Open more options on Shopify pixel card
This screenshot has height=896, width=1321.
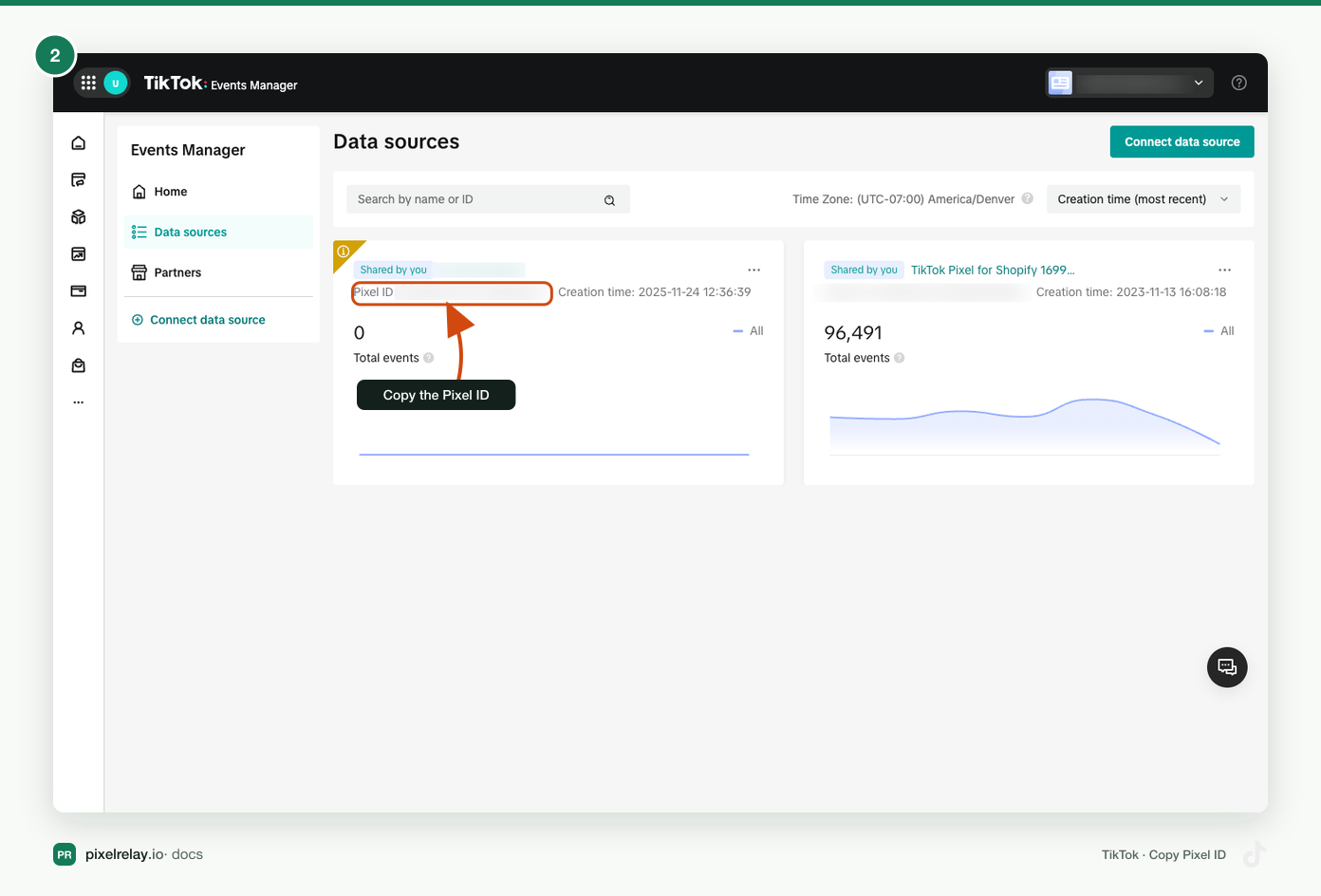click(1225, 271)
